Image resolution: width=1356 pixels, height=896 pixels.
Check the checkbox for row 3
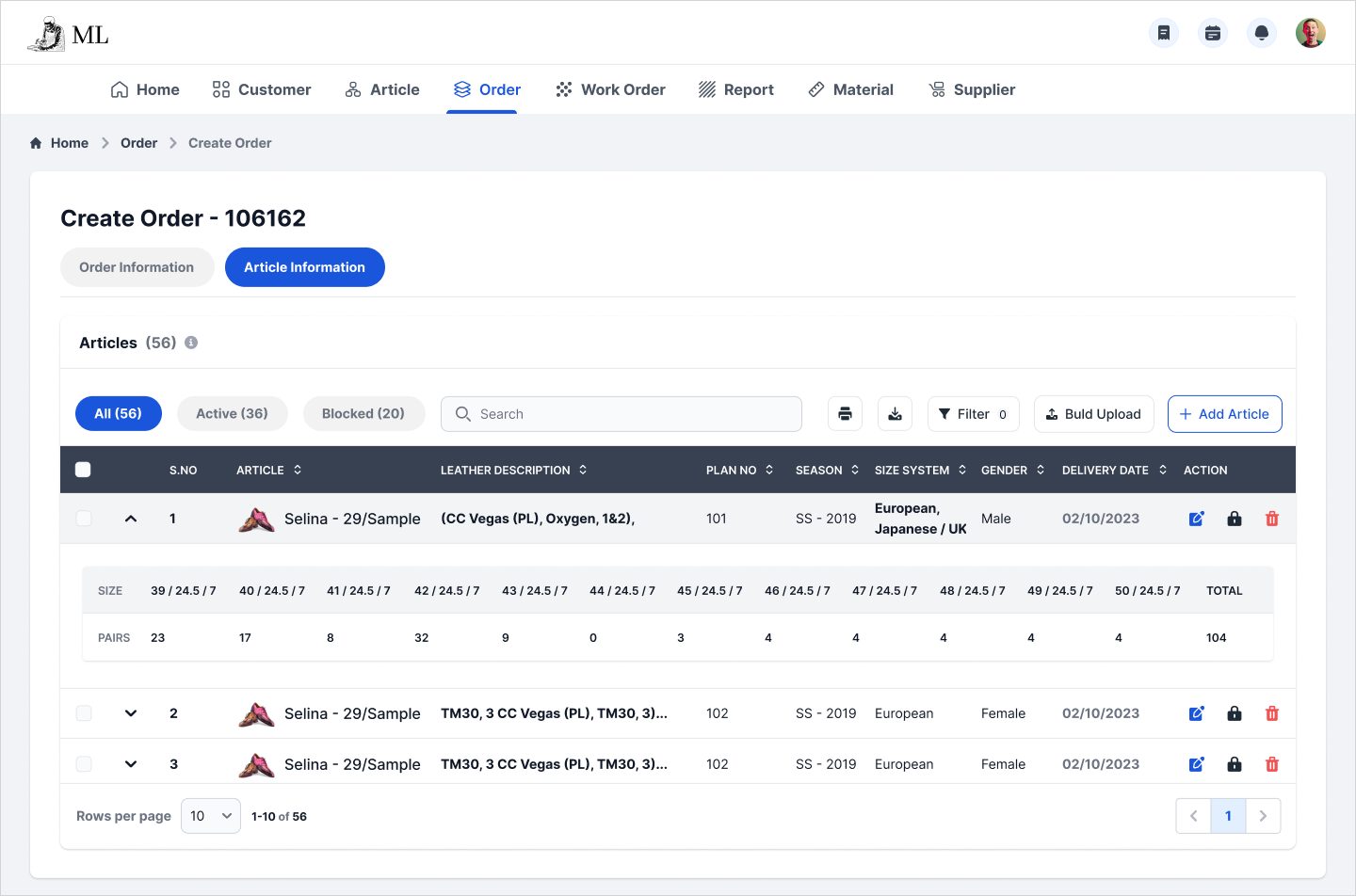(84, 764)
